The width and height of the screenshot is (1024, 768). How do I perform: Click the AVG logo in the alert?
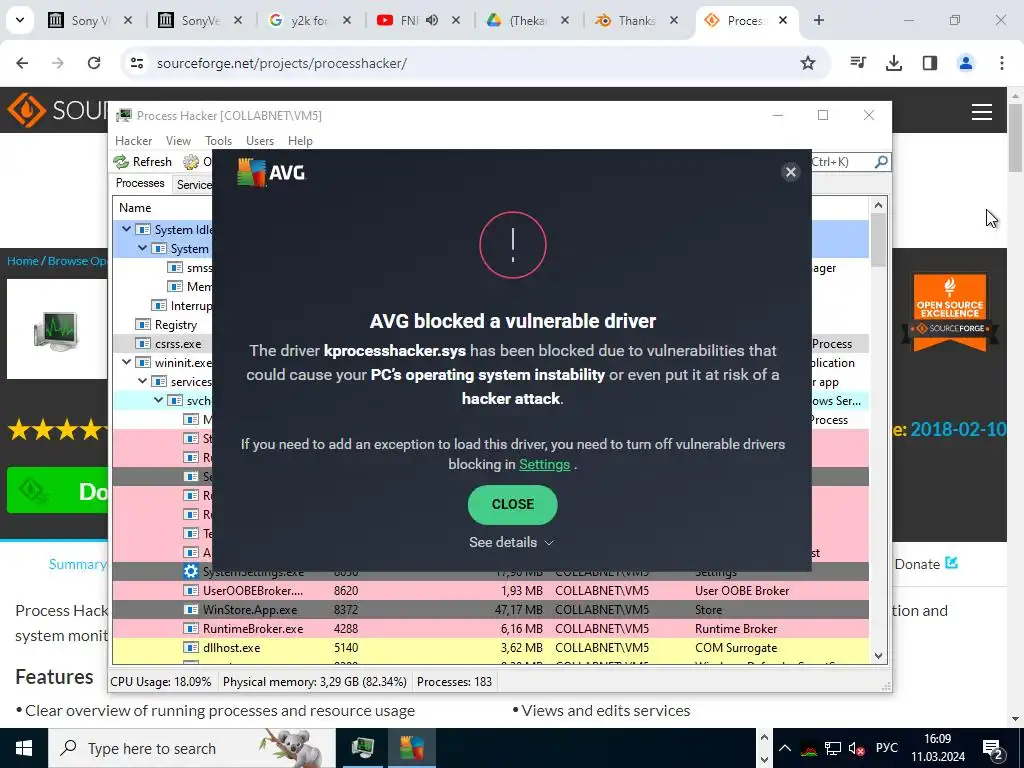pos(270,172)
